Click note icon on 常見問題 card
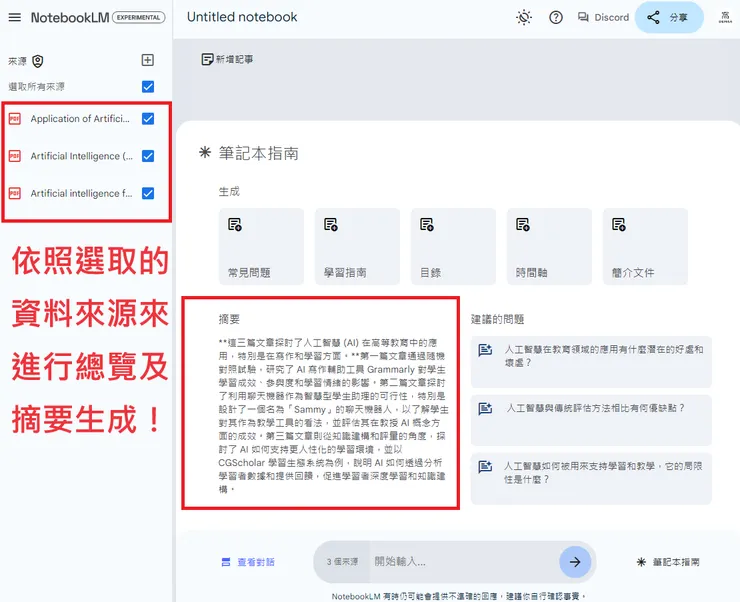The width and height of the screenshot is (740, 602). 235,225
